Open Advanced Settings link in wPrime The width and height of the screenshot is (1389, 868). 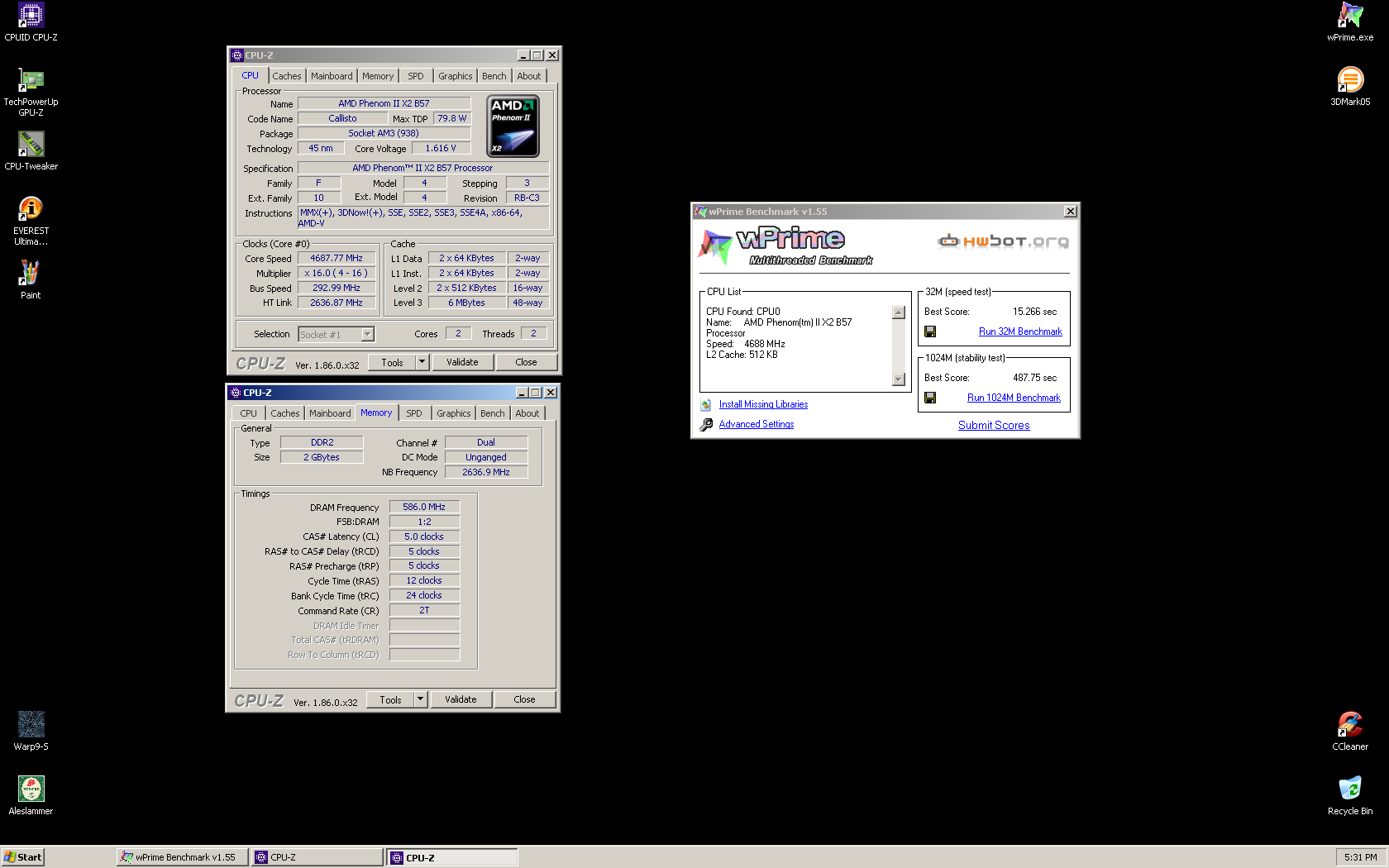coord(757,424)
